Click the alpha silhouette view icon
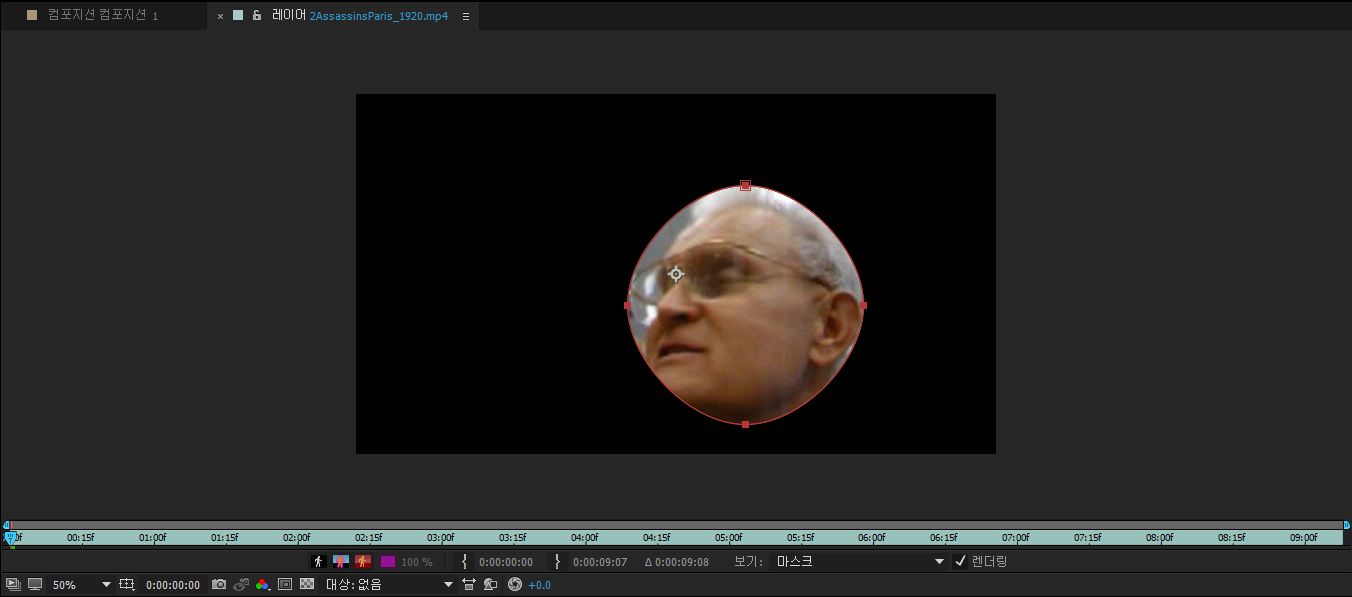The width and height of the screenshot is (1352, 597). pos(318,562)
